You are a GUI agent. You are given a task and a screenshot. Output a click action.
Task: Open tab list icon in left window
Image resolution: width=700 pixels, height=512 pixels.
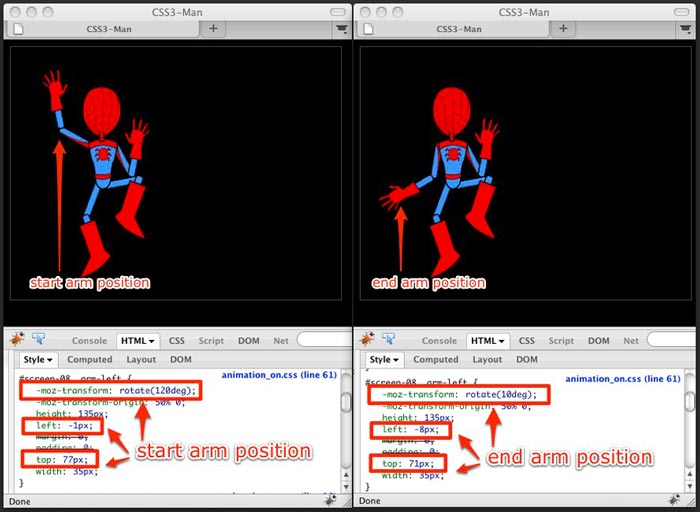[342, 29]
